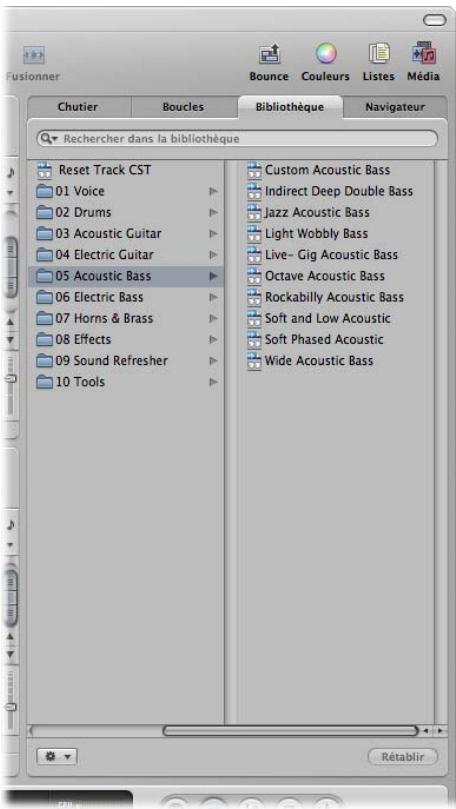Click the horizontal scrollbar left arrow
The image size is (456, 809).
click(x=426, y=731)
